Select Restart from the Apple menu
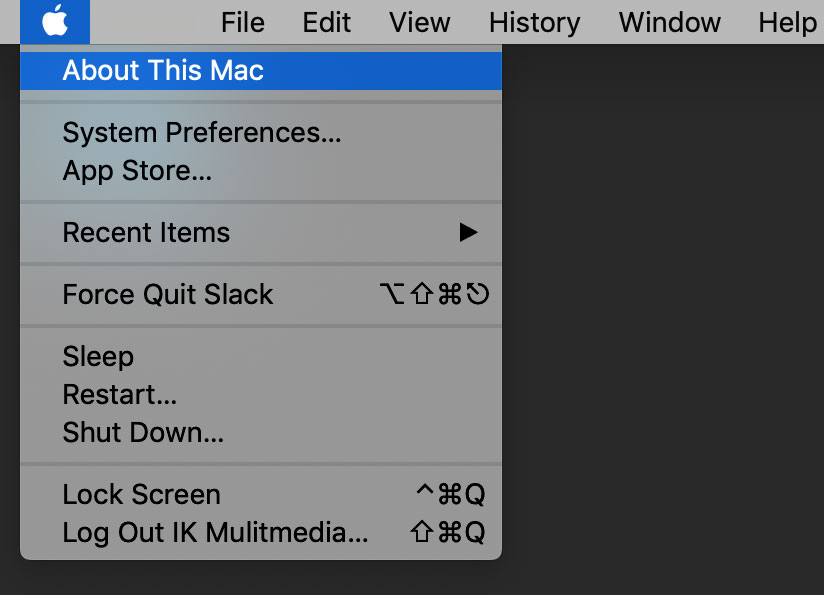824x595 pixels. [x=120, y=395]
